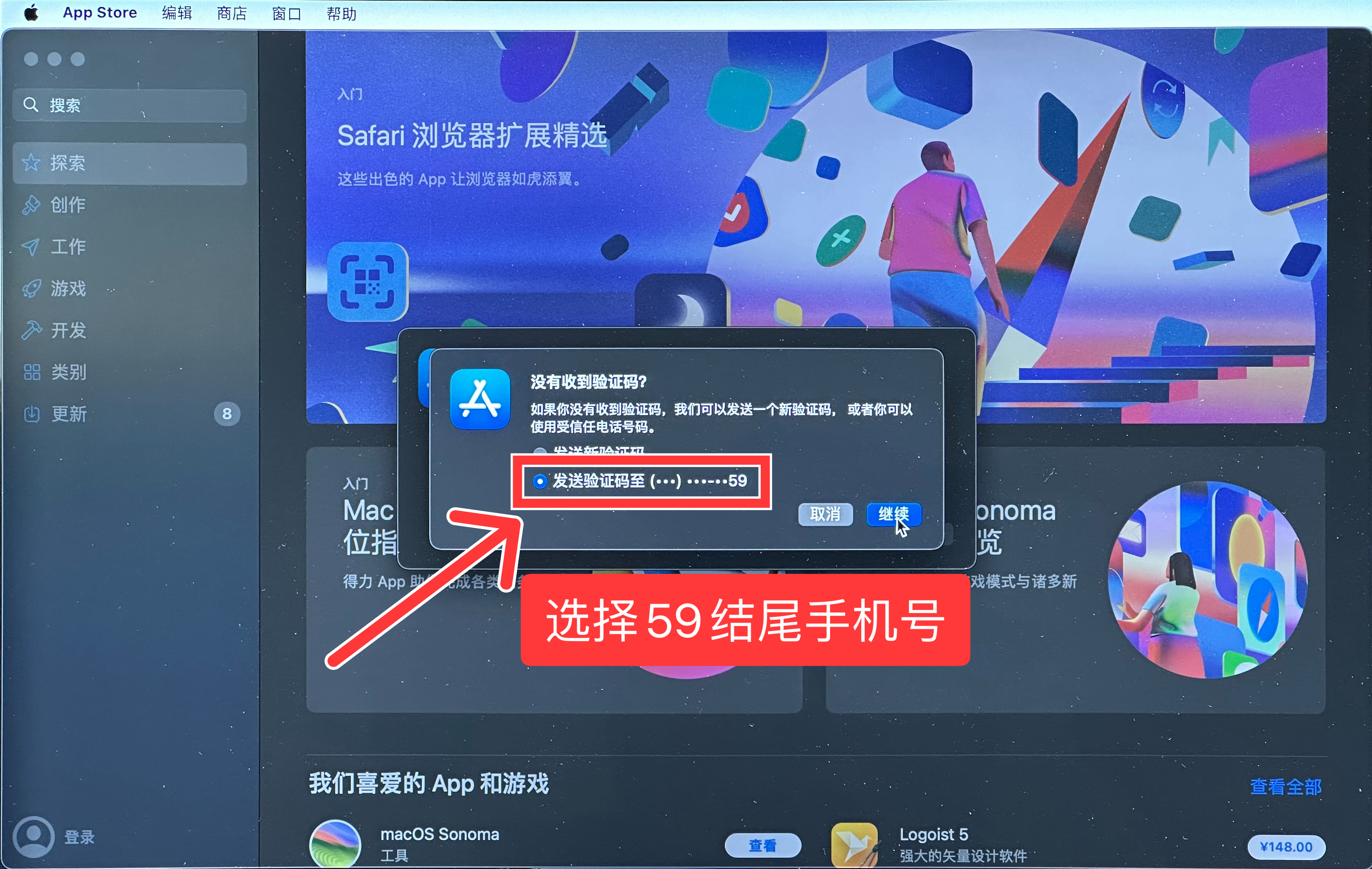Select the 创作 brush icon in sidebar
Viewport: 1372px width, 869px height.
point(31,204)
